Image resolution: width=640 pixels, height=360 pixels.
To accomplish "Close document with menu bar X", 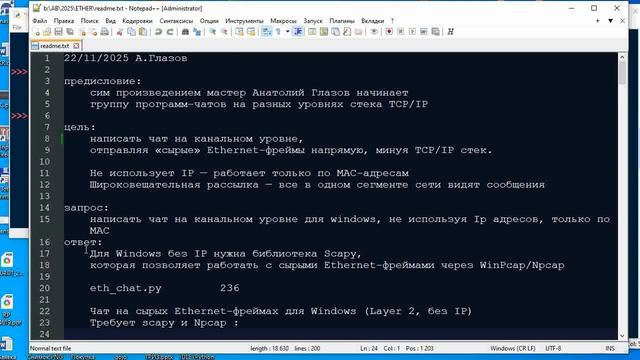I will pyautogui.click(x=622, y=21).
